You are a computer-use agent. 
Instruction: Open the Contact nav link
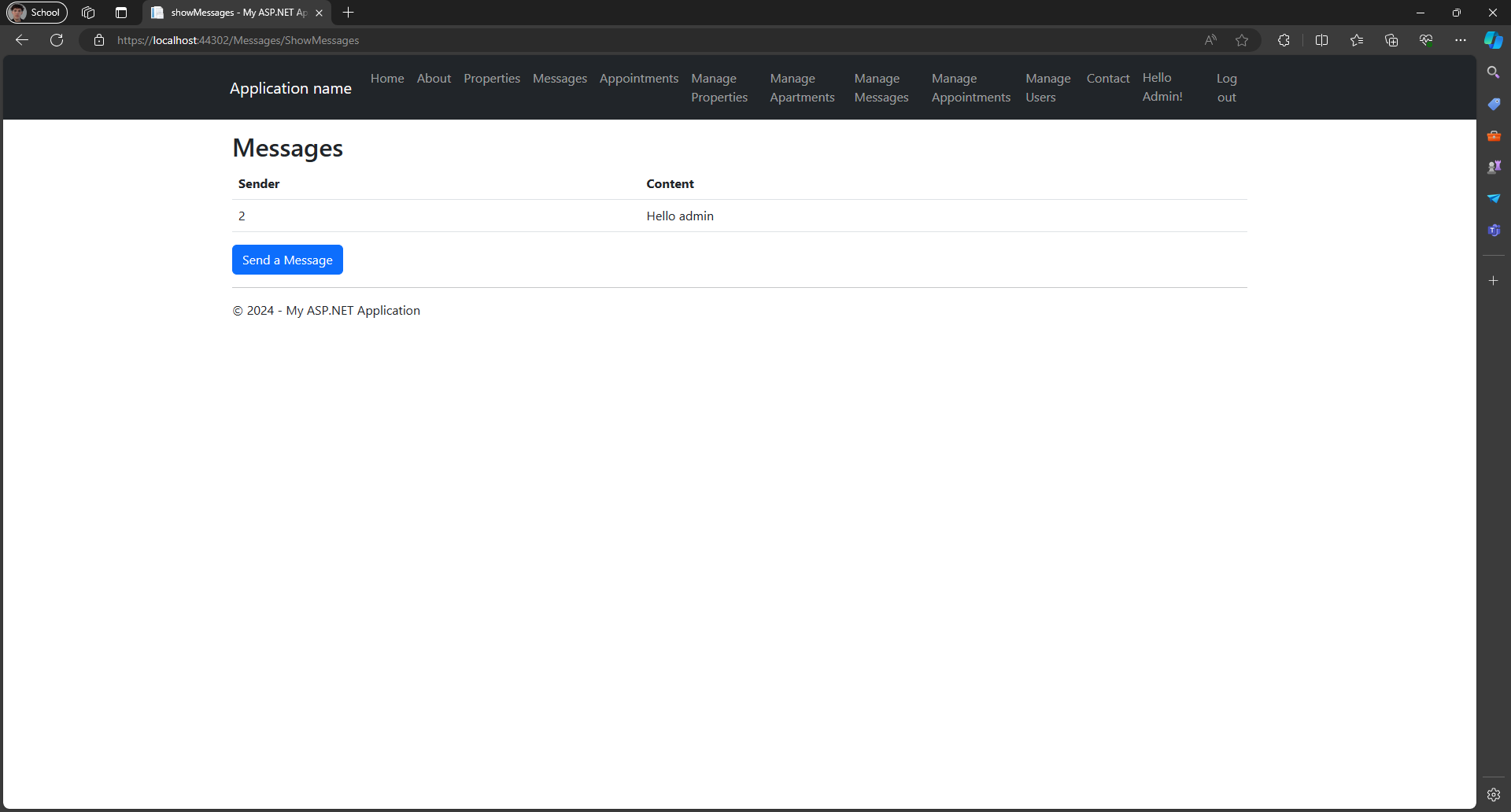pyautogui.click(x=1108, y=79)
